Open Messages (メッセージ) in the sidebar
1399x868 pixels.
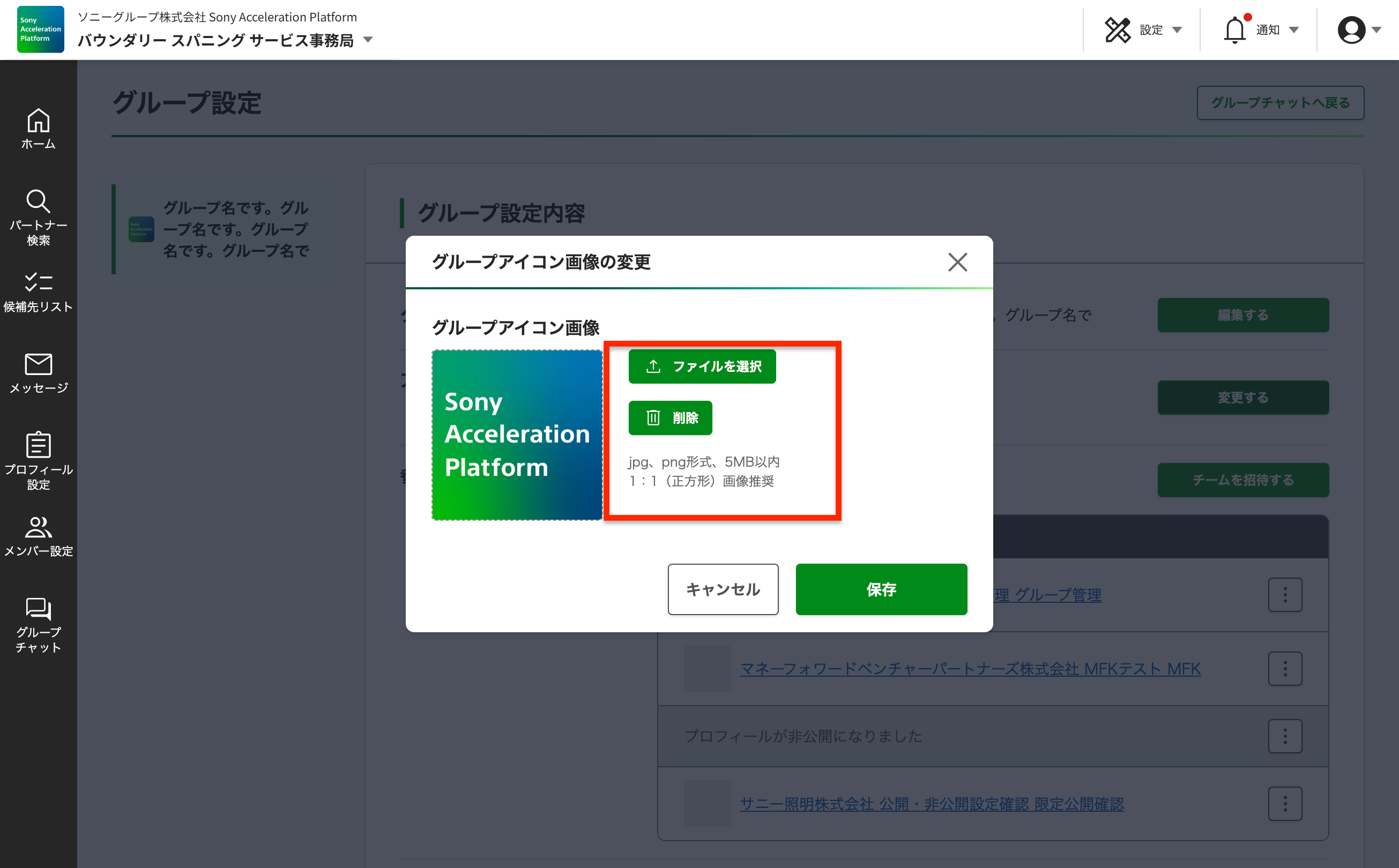point(38,373)
